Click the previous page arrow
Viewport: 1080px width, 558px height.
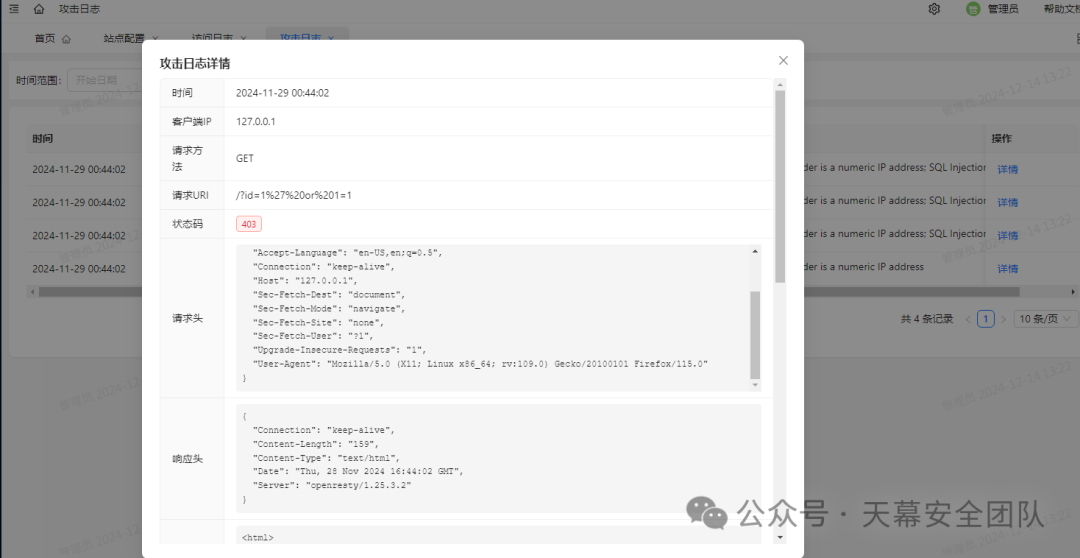tap(968, 319)
